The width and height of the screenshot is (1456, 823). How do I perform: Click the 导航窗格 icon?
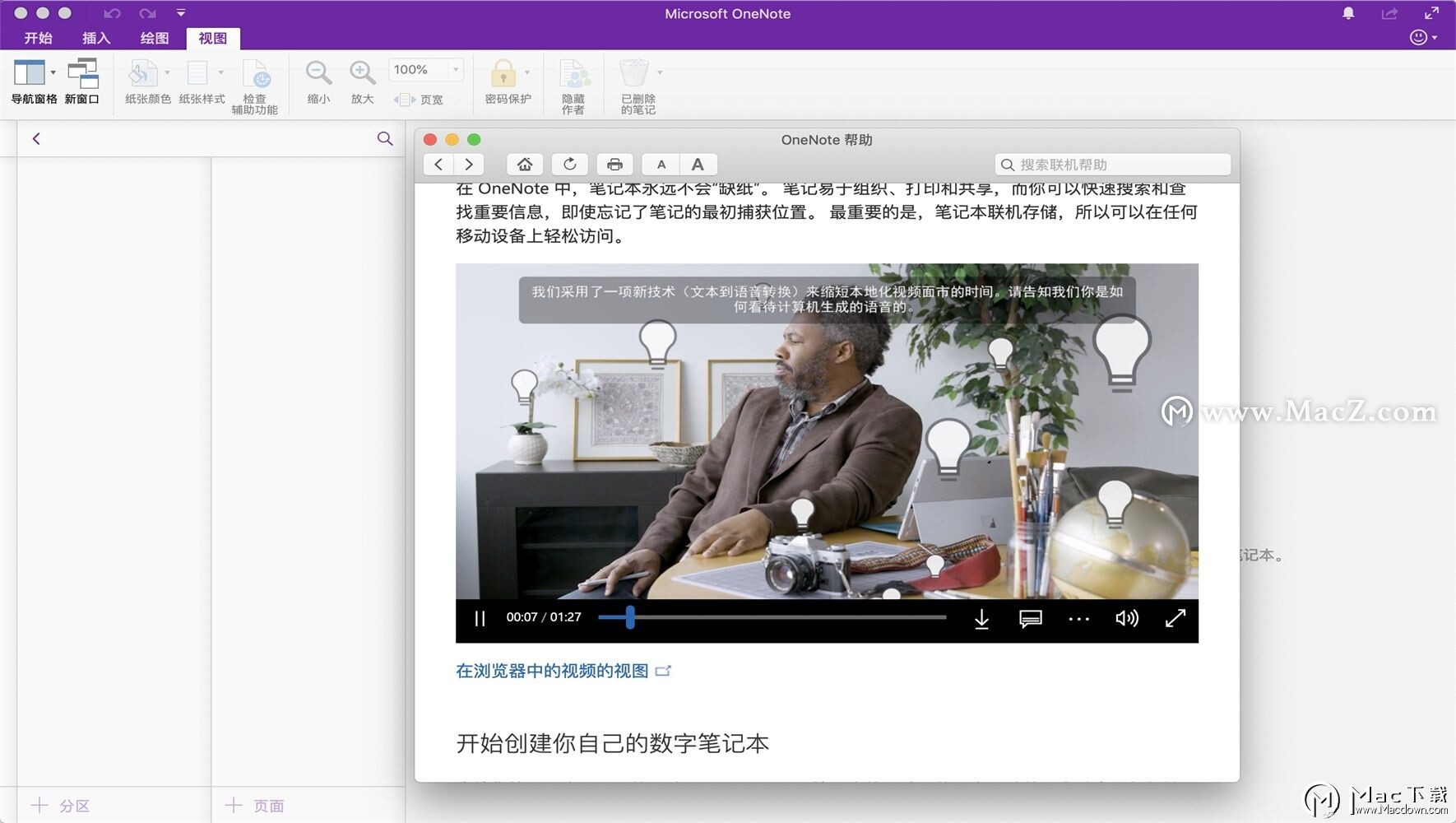click(29, 72)
